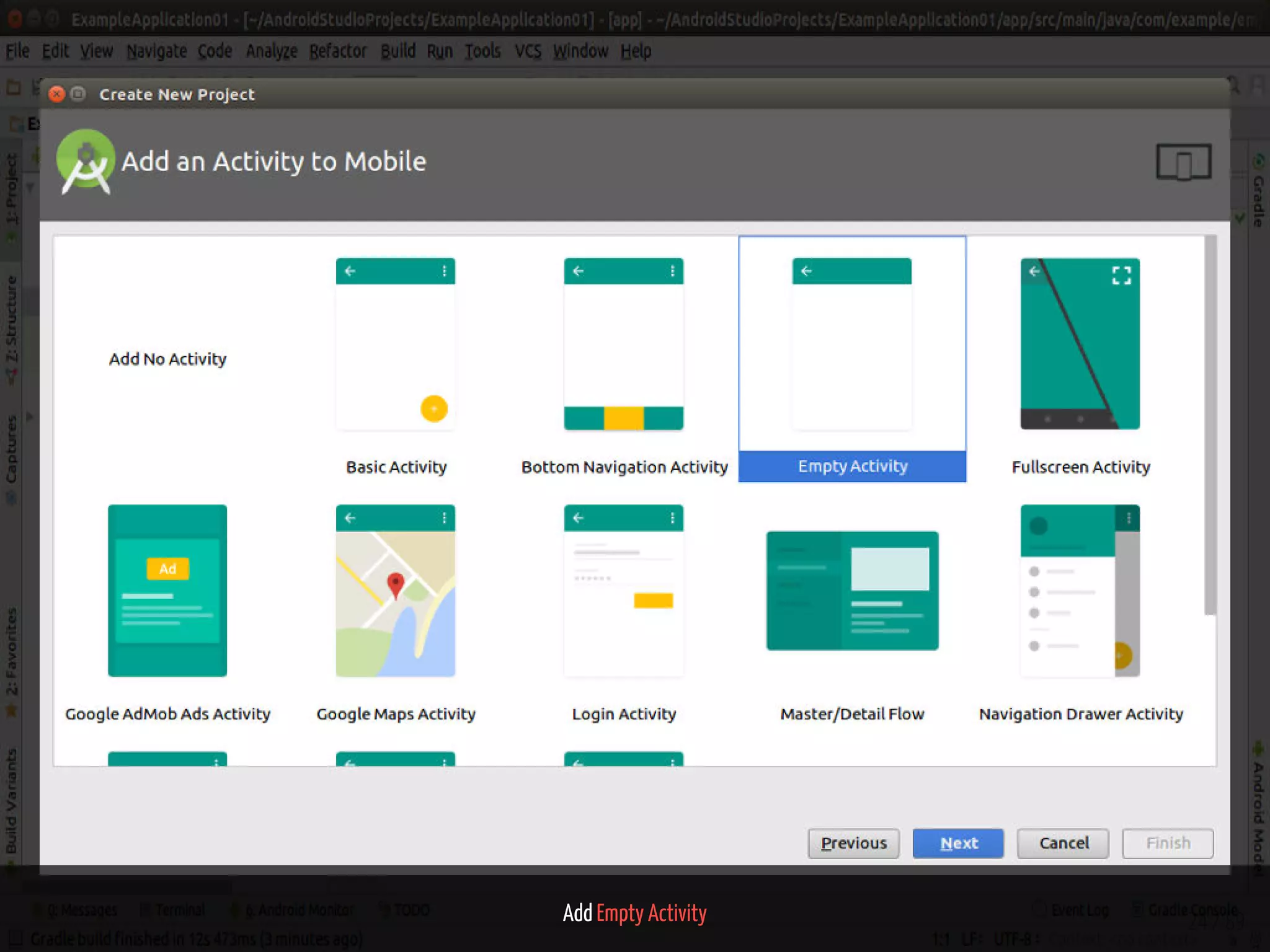1270x952 pixels.
Task: Open the View menu
Action: tap(96, 51)
